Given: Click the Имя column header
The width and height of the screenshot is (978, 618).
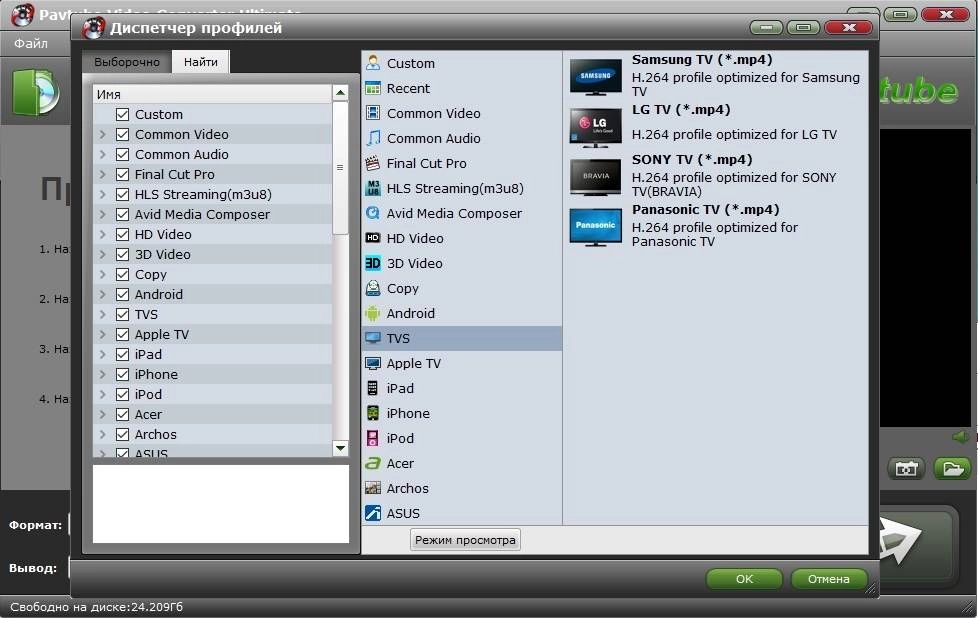Looking at the screenshot, I should click(x=212, y=94).
